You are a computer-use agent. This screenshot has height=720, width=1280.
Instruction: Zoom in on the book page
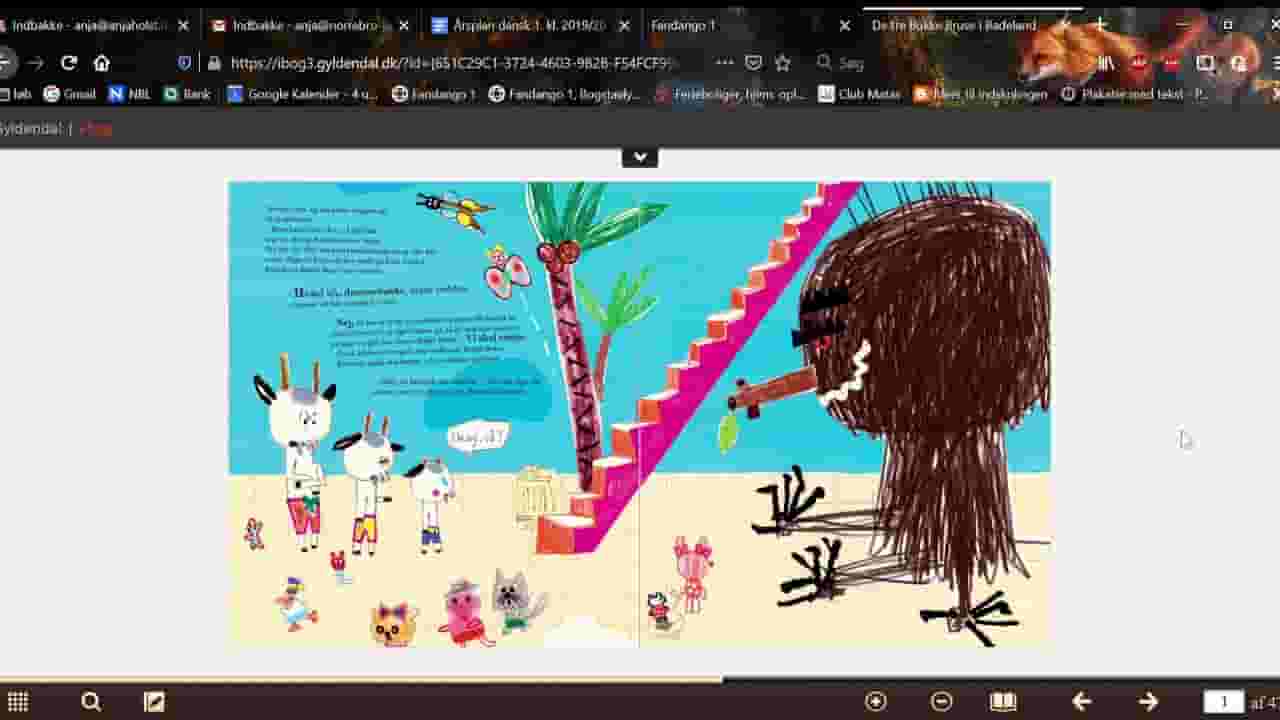(876, 702)
